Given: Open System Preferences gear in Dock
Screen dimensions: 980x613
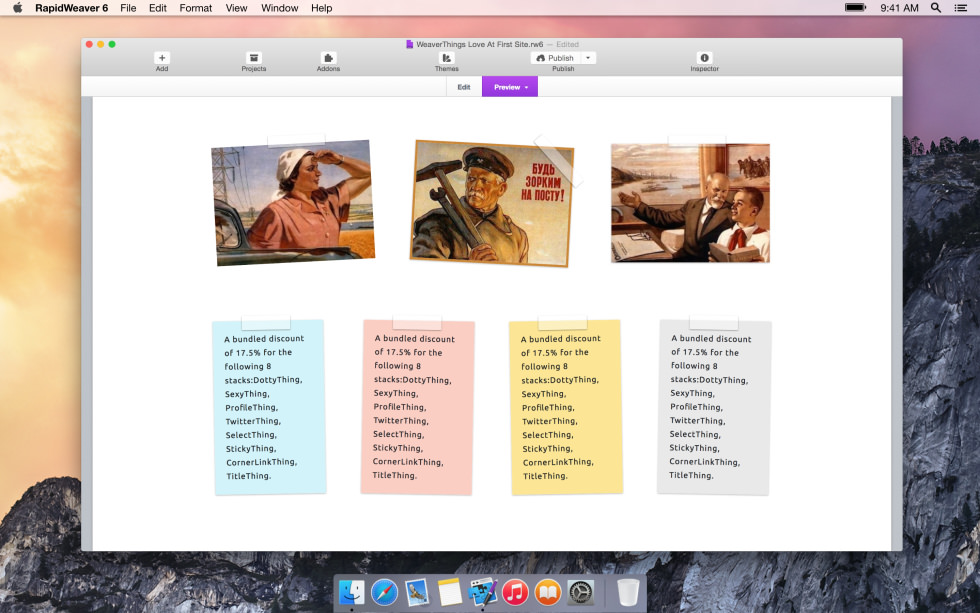Looking at the screenshot, I should [x=581, y=592].
